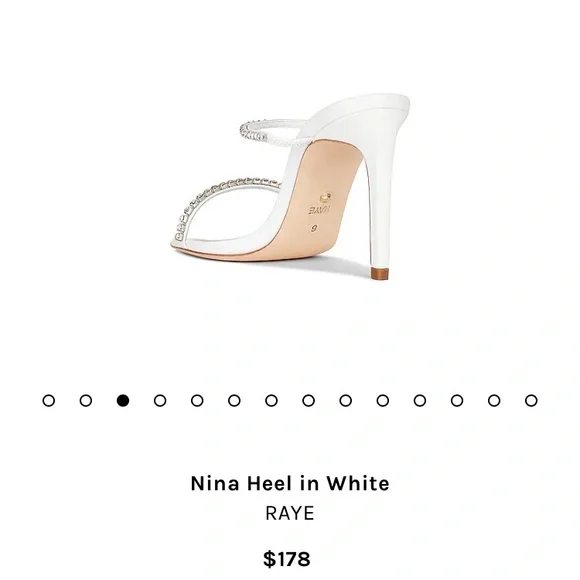Show the sixth product image via dot
The image size is (580, 580).
point(234,401)
